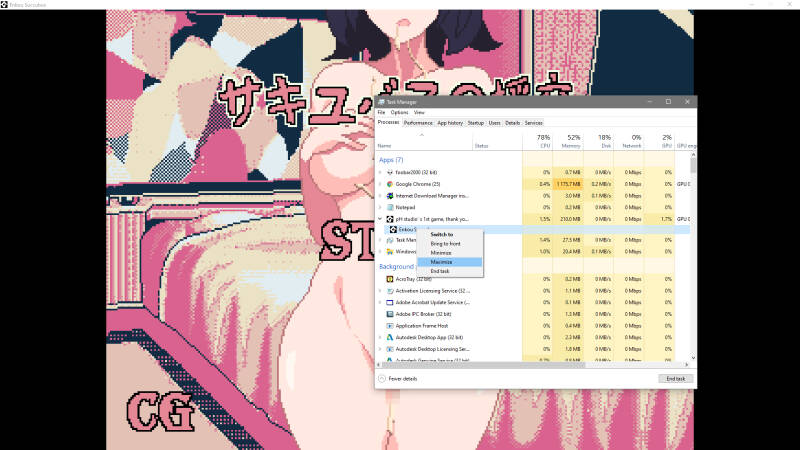
Task: Click the scroll down arrow of process list
Action: (693, 358)
